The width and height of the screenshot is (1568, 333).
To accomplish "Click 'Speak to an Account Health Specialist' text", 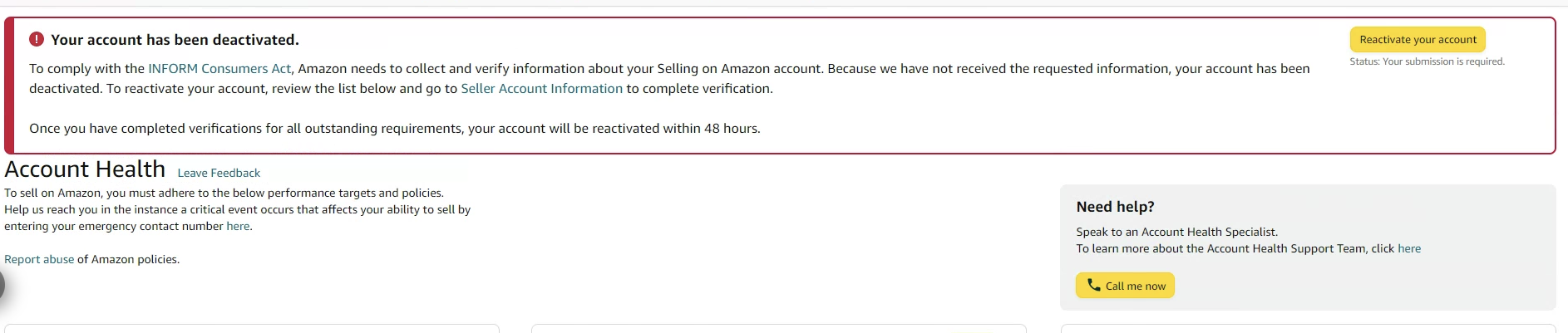I will pos(1176,232).
